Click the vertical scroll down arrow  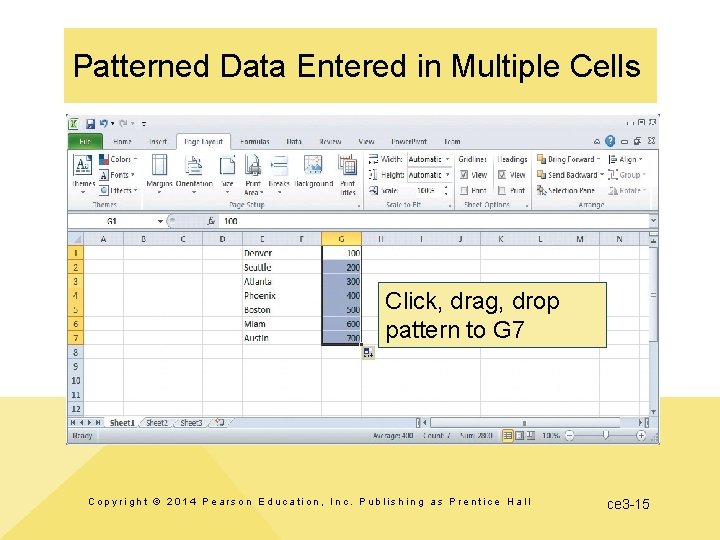point(653,412)
